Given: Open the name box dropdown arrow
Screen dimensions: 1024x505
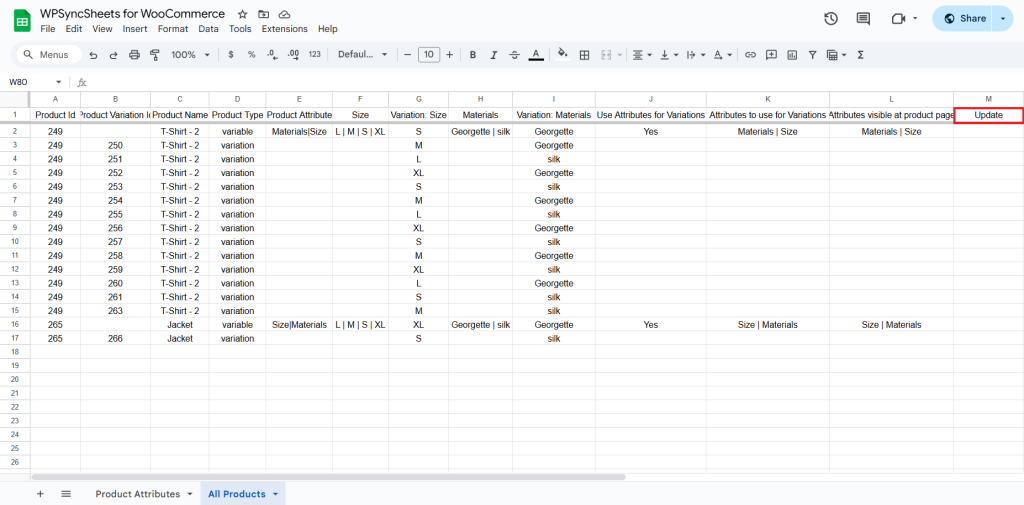Looking at the screenshot, I should tap(58, 82).
